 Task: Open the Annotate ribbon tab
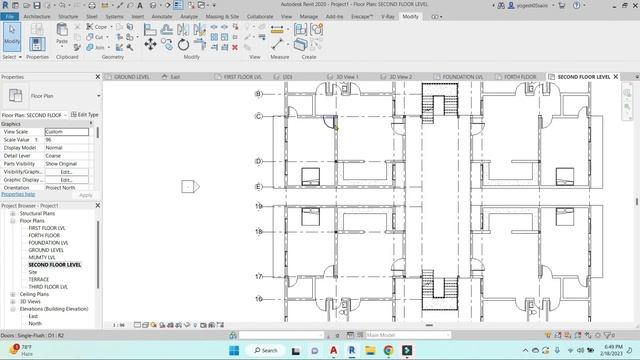click(162, 17)
